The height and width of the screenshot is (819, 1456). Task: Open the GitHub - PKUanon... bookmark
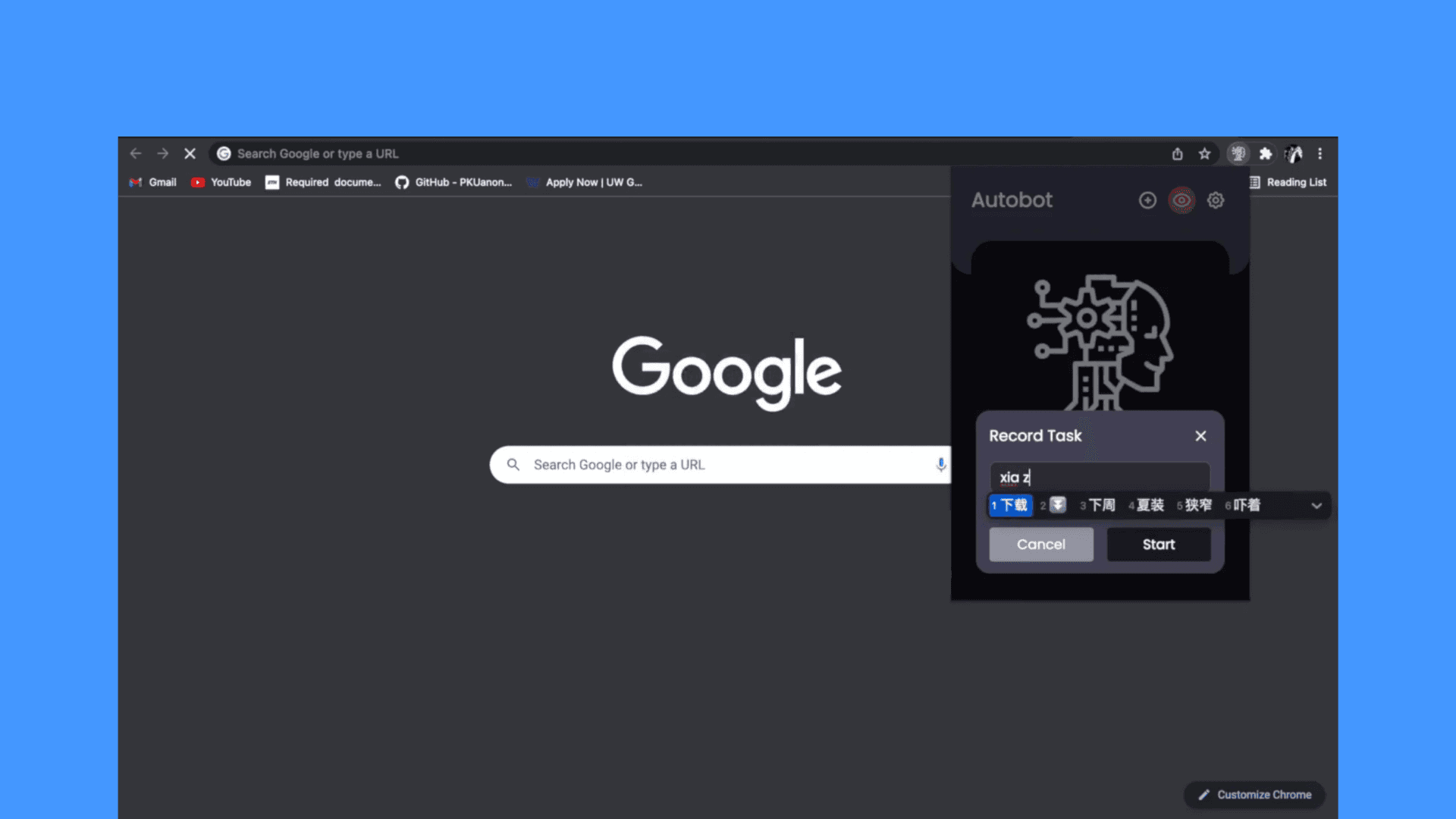click(x=453, y=182)
